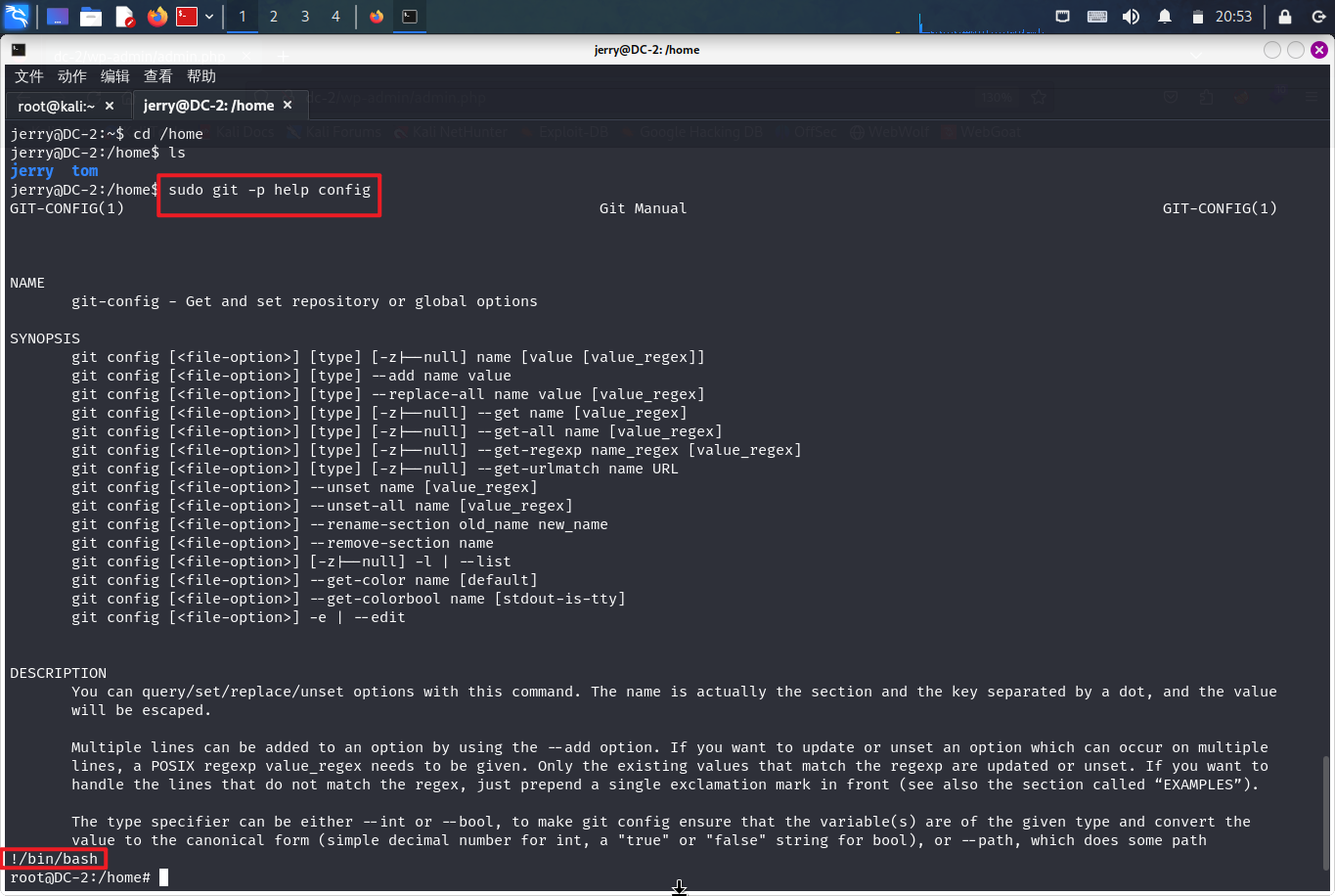Open the 帮助 menu

[x=201, y=76]
